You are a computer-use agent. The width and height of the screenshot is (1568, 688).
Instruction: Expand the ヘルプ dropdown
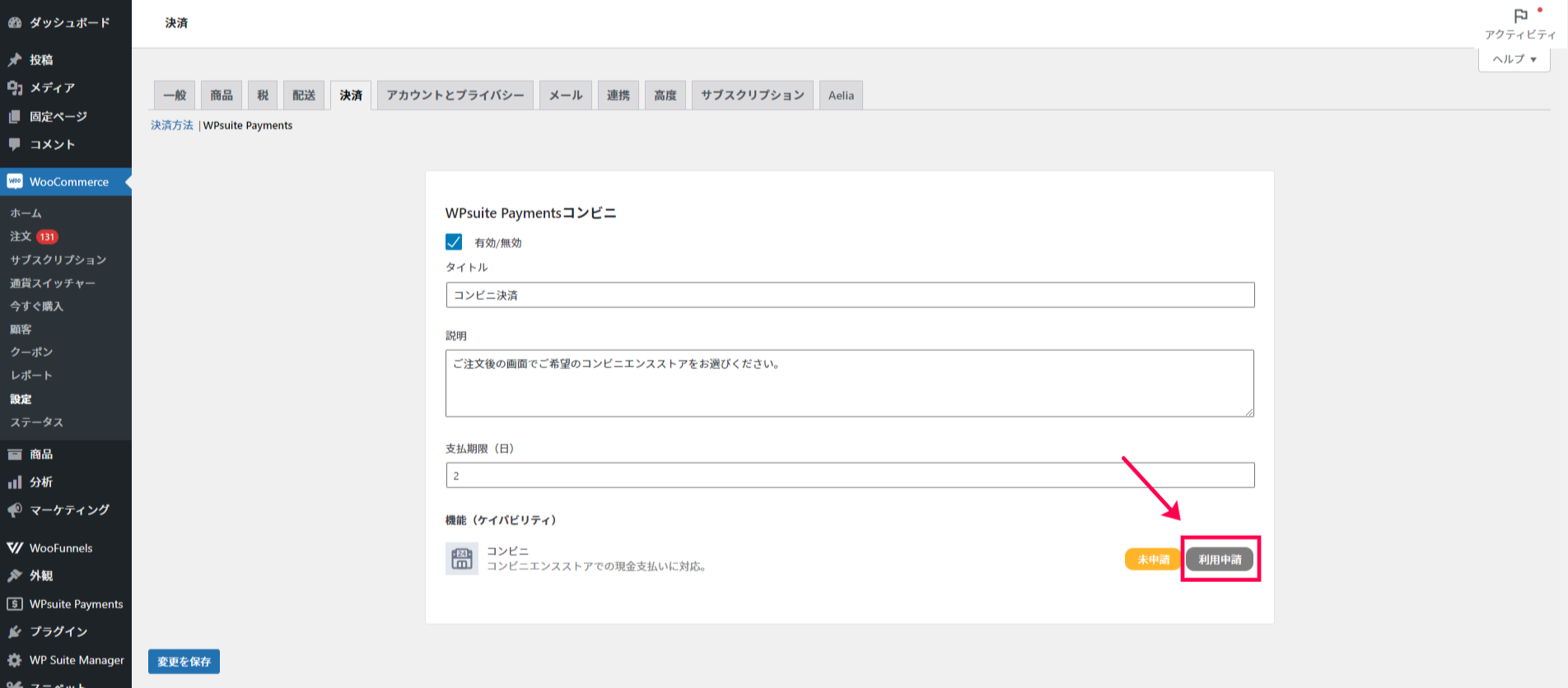pos(1514,59)
